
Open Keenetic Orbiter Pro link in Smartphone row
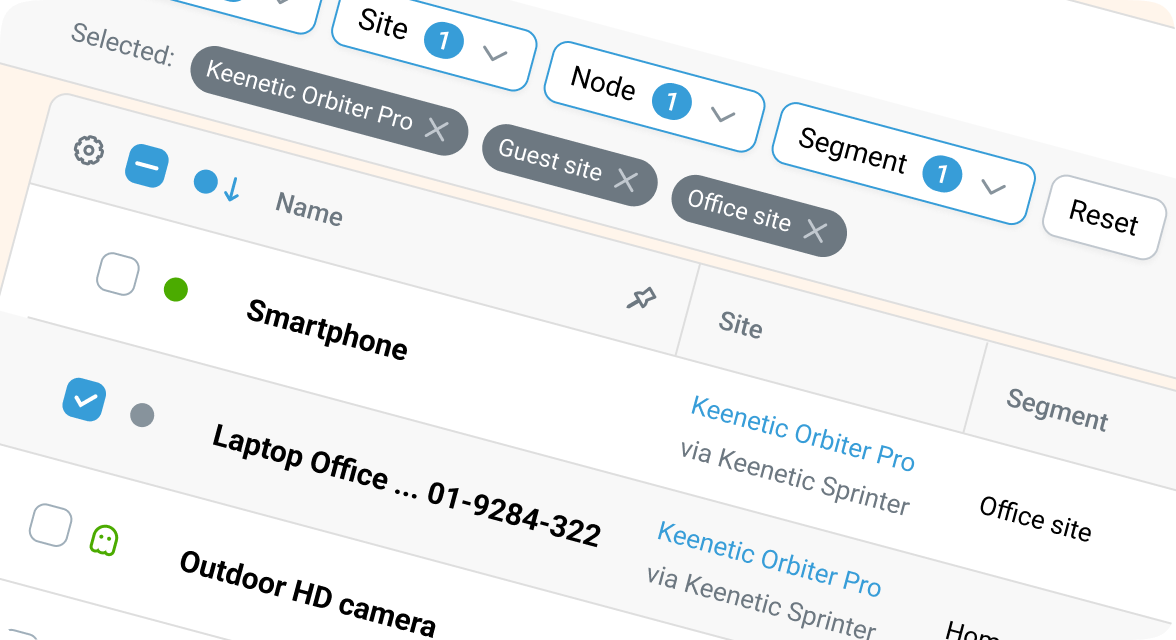802,434
